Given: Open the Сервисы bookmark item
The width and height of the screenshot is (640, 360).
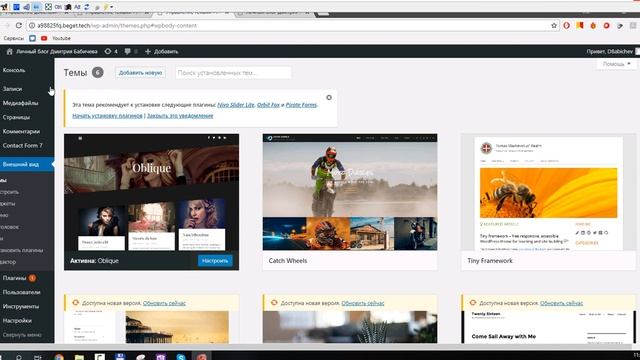Looking at the screenshot, I should pyautogui.click(x=13, y=38).
